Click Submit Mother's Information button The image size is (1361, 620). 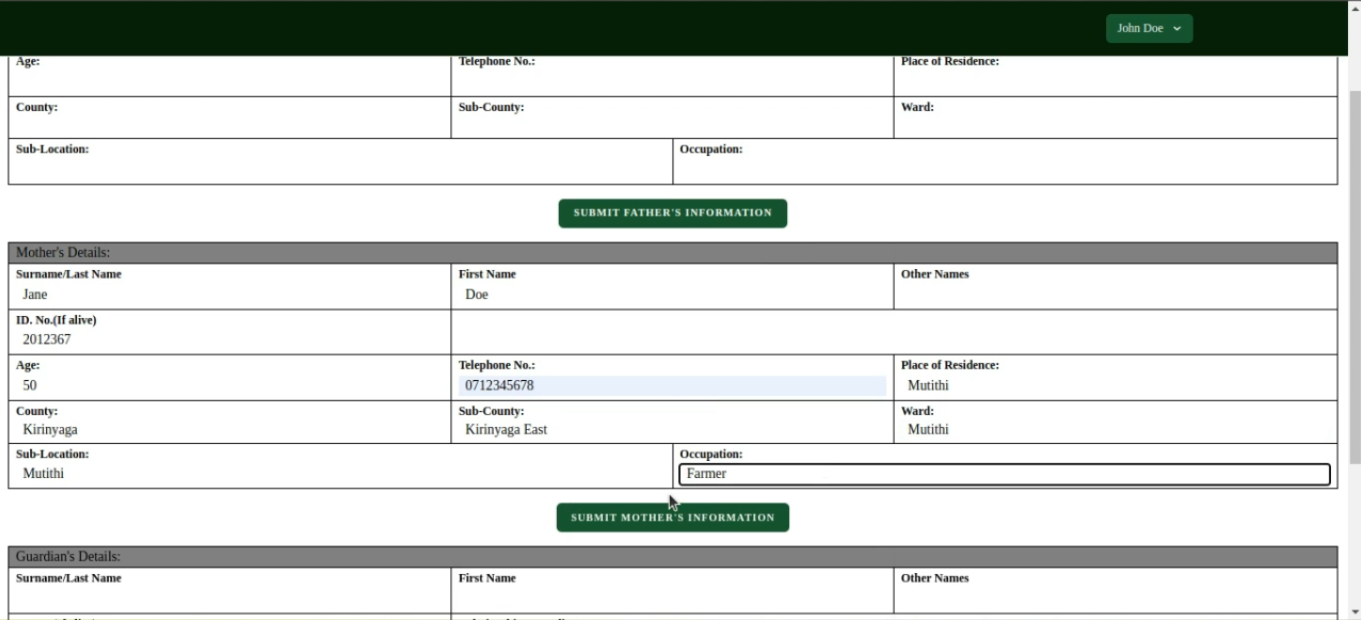pyautogui.click(x=672, y=517)
